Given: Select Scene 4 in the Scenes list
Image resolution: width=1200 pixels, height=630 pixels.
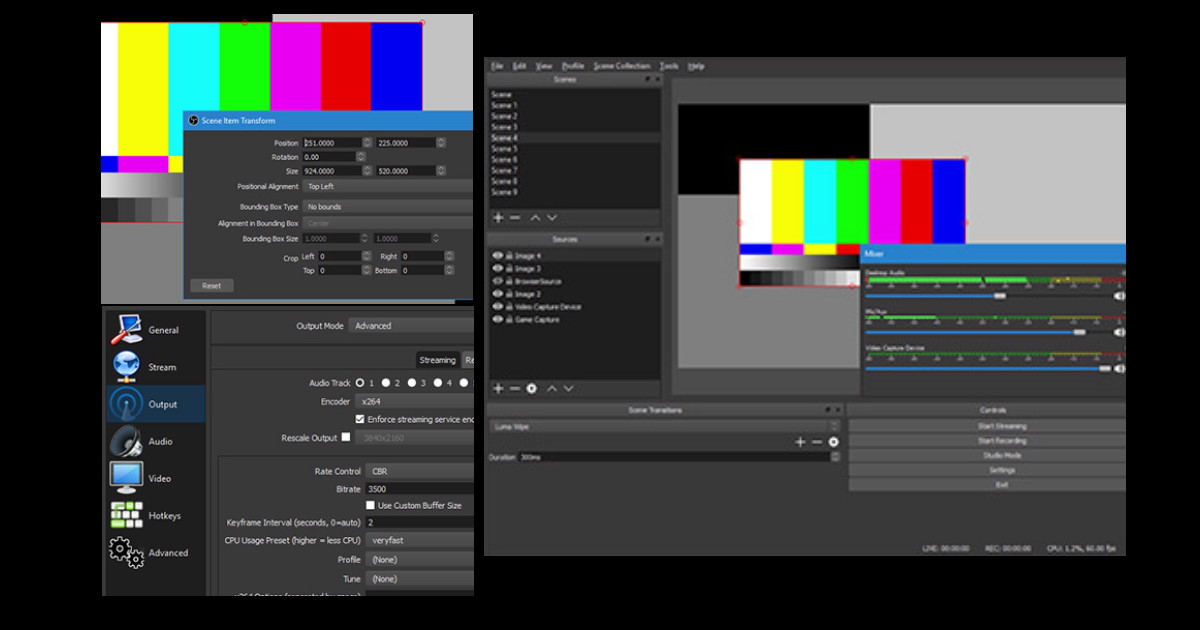Looking at the screenshot, I should (x=574, y=138).
